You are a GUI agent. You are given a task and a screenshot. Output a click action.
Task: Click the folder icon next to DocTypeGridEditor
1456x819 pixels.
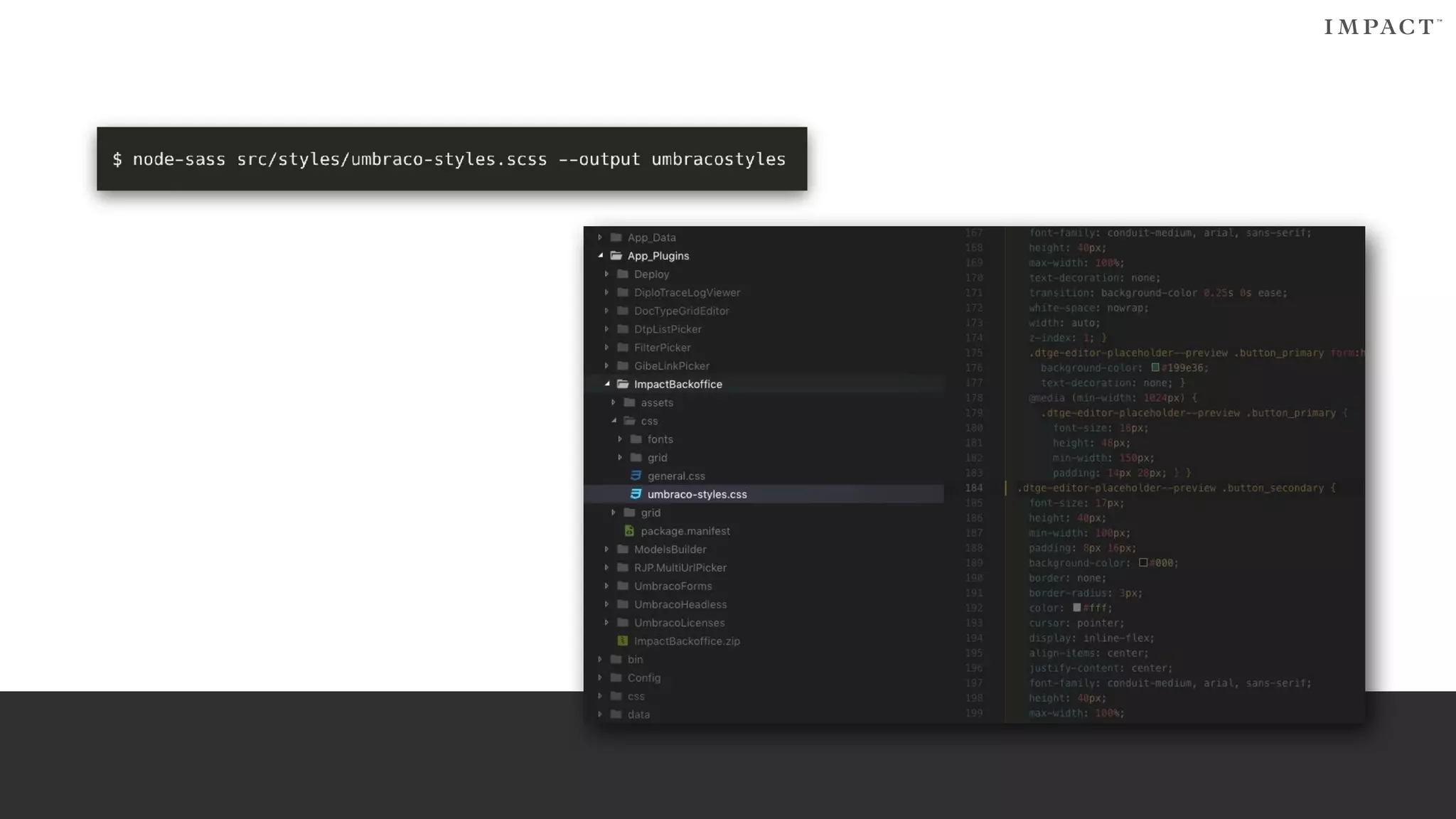[623, 311]
